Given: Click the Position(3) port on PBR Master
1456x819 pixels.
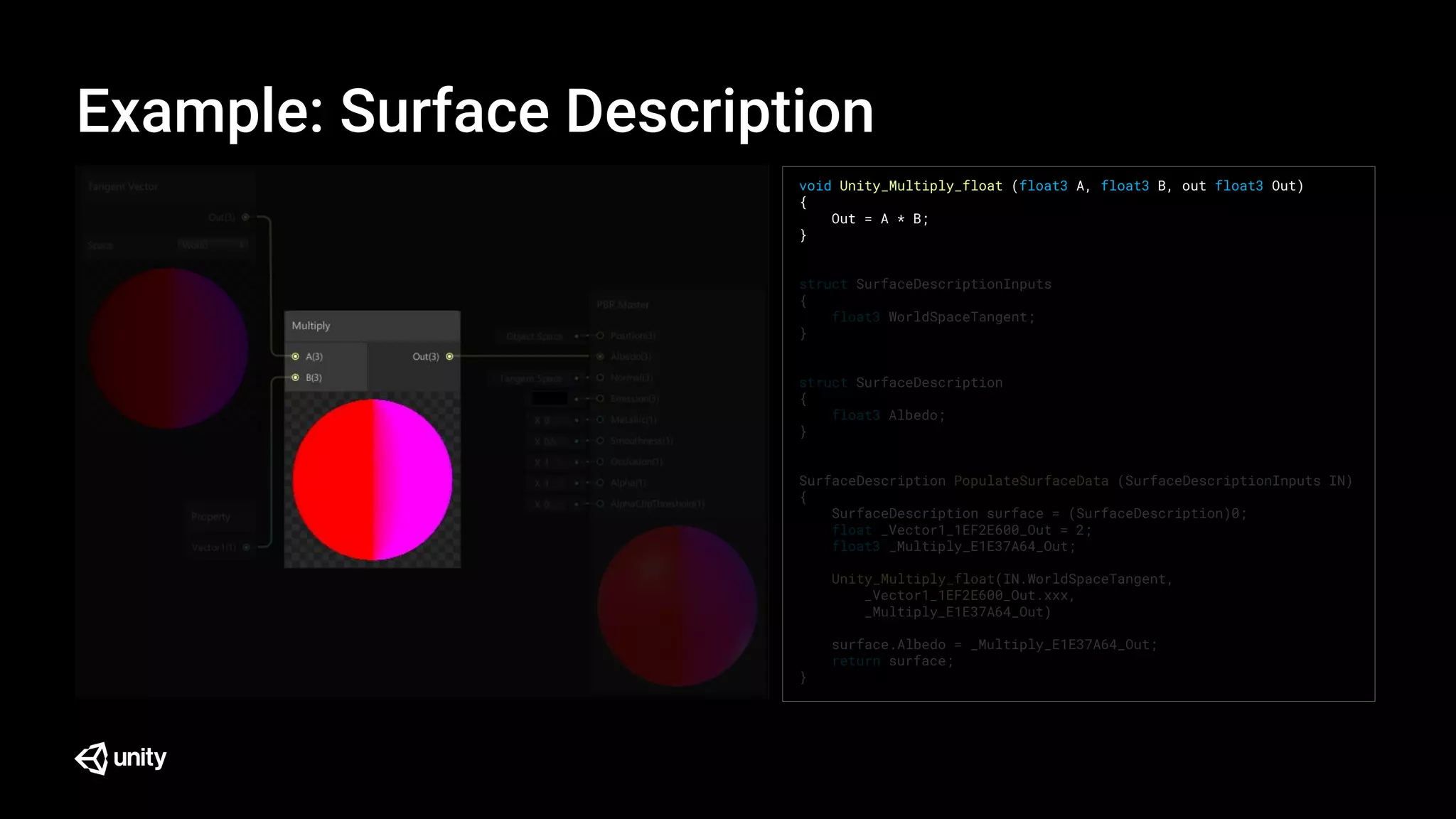Looking at the screenshot, I should pyautogui.click(x=600, y=336).
